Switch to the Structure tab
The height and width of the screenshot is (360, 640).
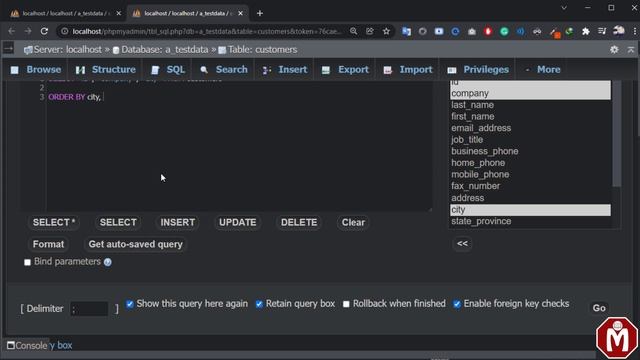coord(105,69)
